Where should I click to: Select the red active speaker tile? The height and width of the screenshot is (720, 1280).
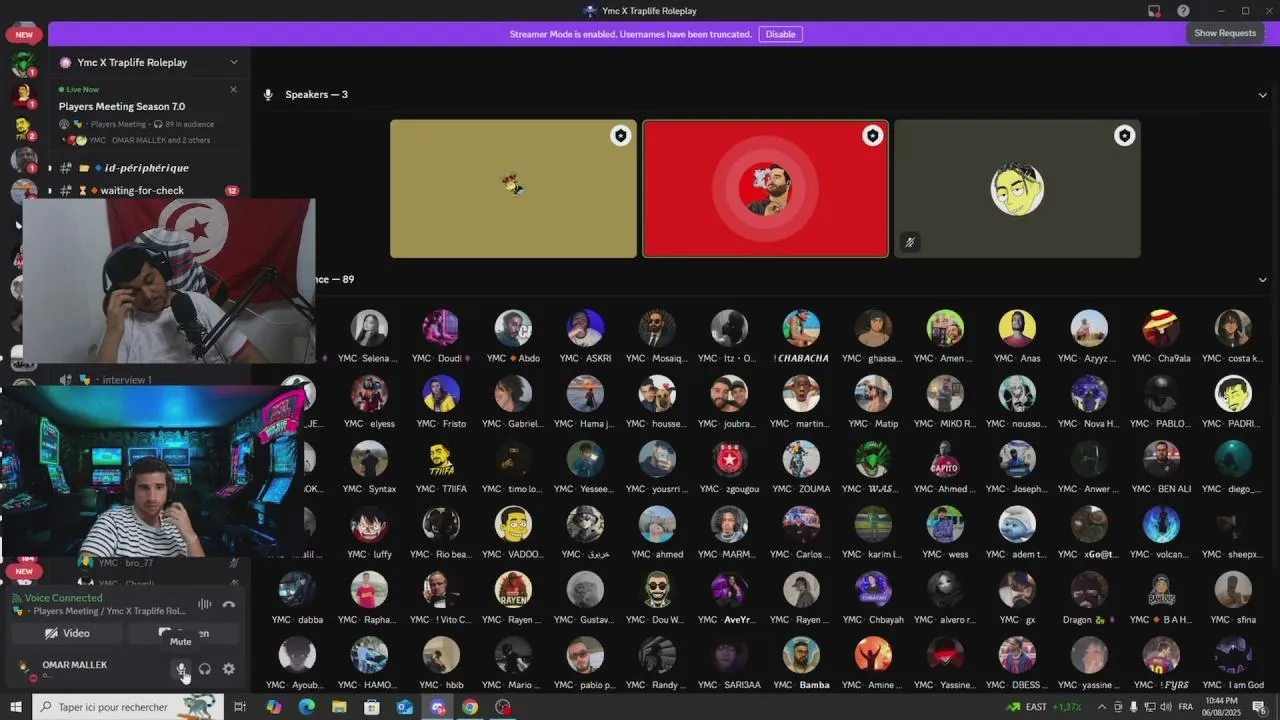[x=765, y=189]
